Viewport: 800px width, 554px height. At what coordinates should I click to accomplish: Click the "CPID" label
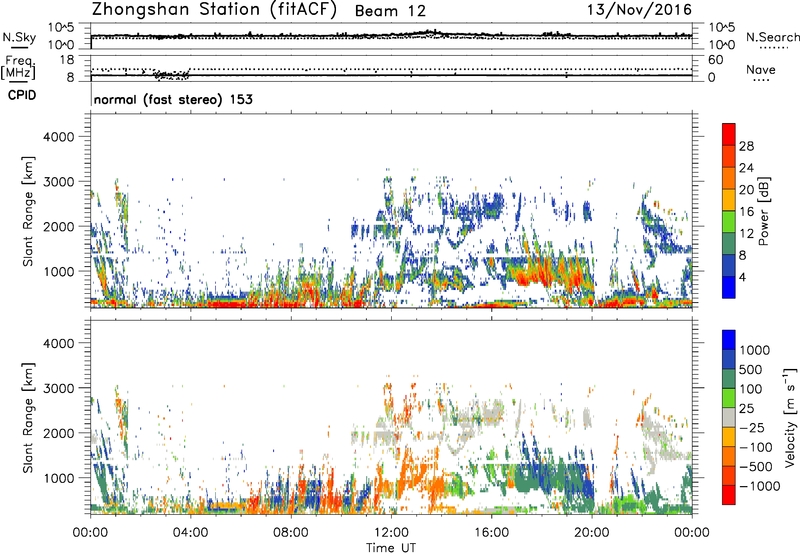(x=22, y=95)
